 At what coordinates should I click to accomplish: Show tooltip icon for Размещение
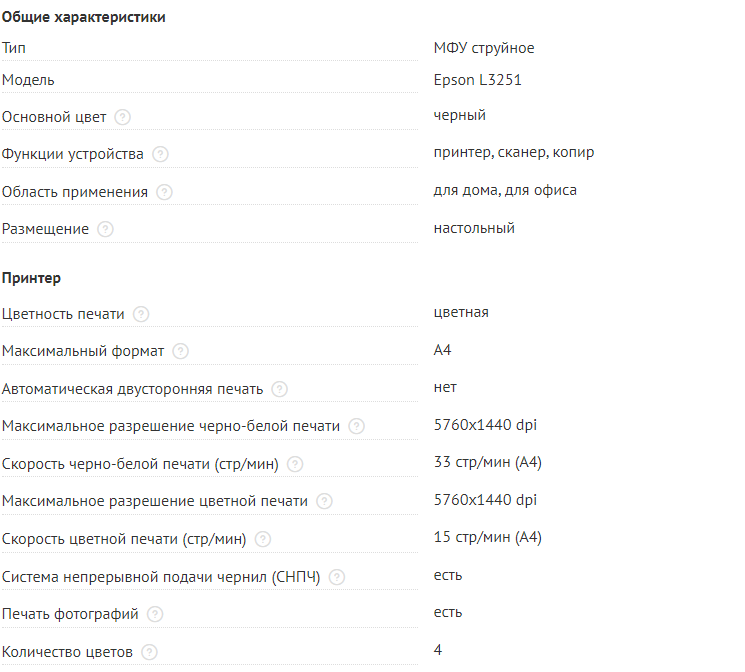(x=106, y=229)
